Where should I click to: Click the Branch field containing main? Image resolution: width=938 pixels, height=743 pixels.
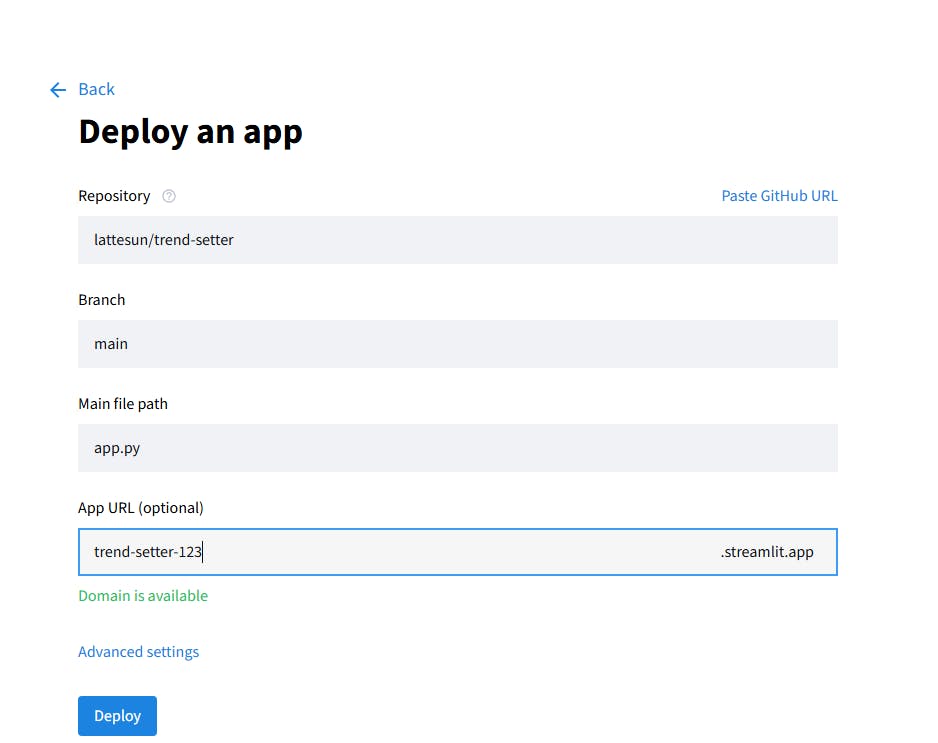[457, 344]
